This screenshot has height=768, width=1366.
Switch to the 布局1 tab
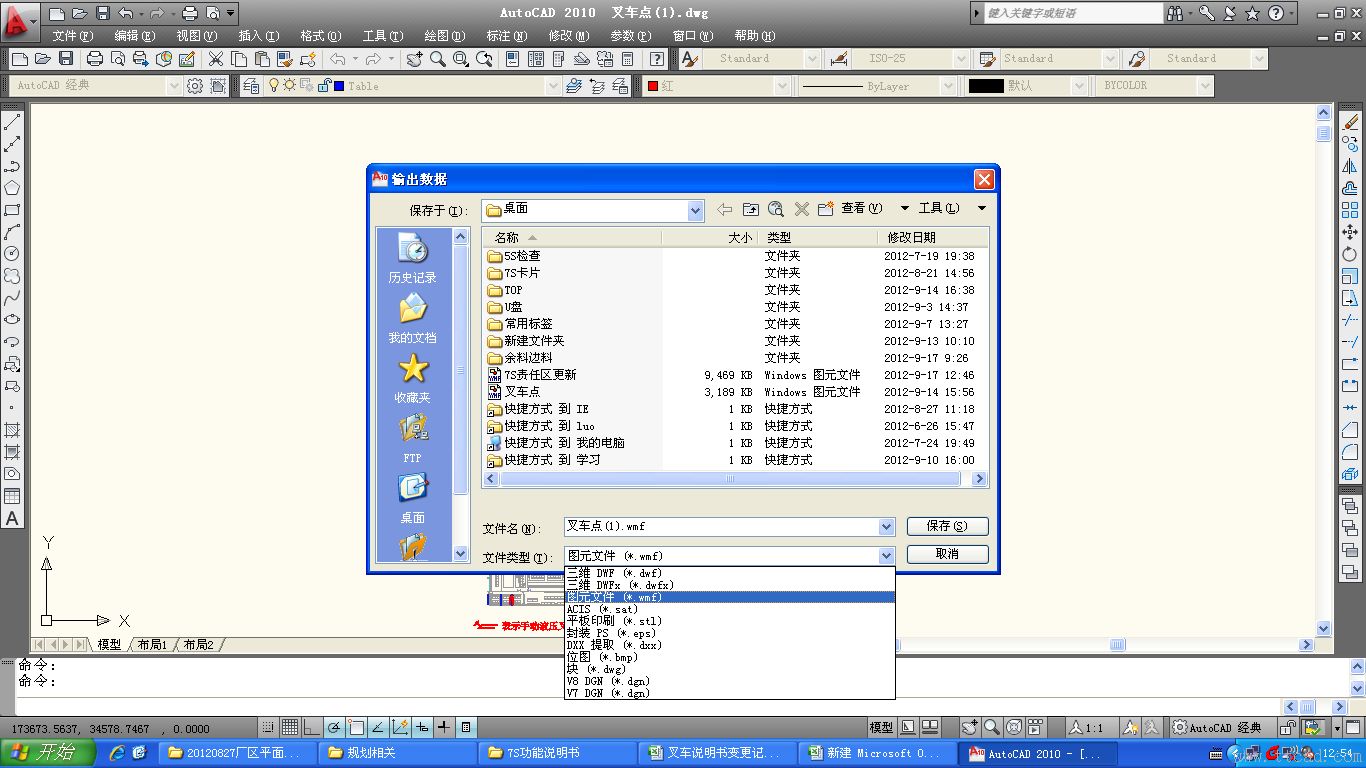(x=152, y=645)
